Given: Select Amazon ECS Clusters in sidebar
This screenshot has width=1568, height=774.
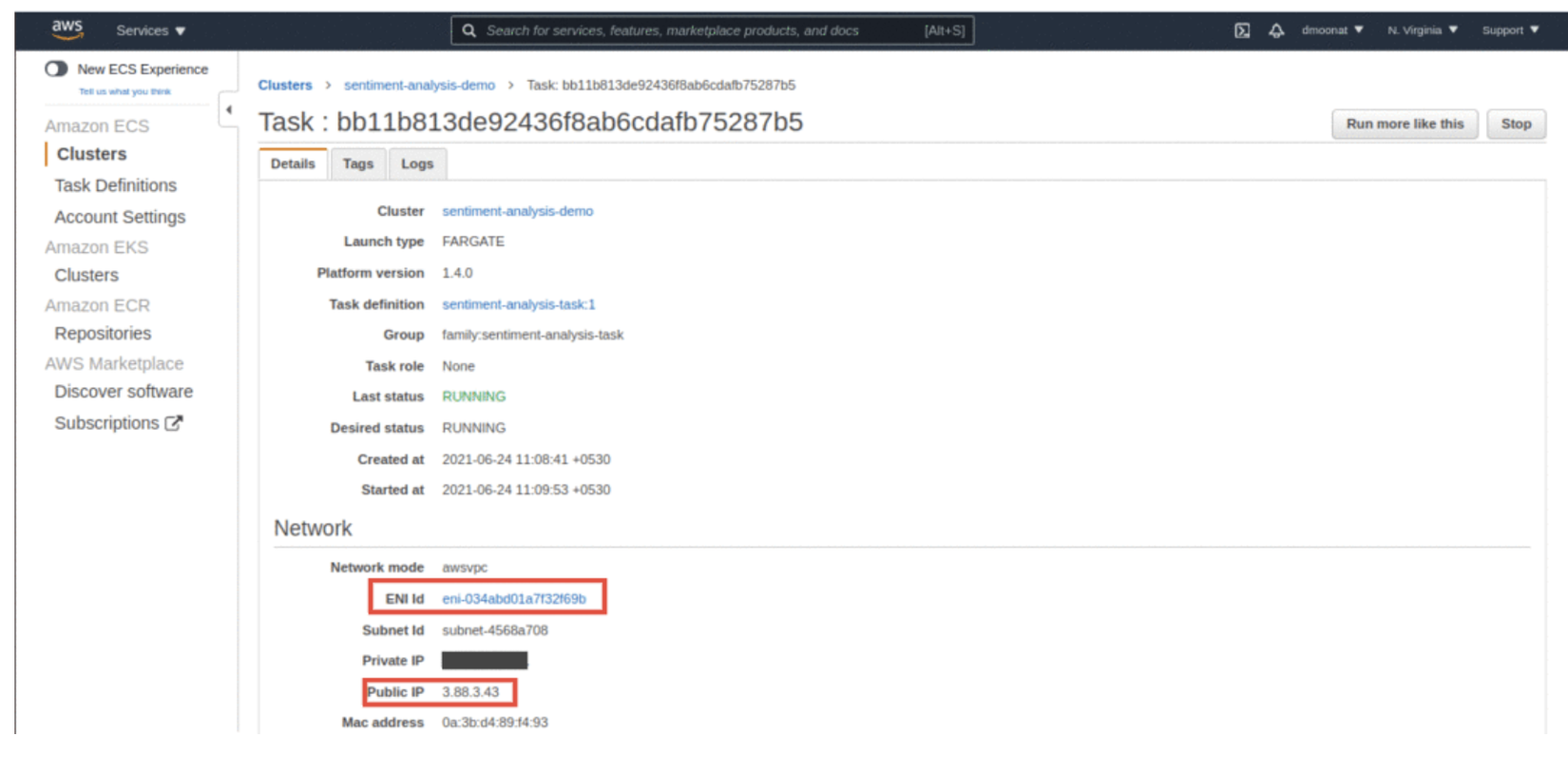Looking at the screenshot, I should (91, 154).
